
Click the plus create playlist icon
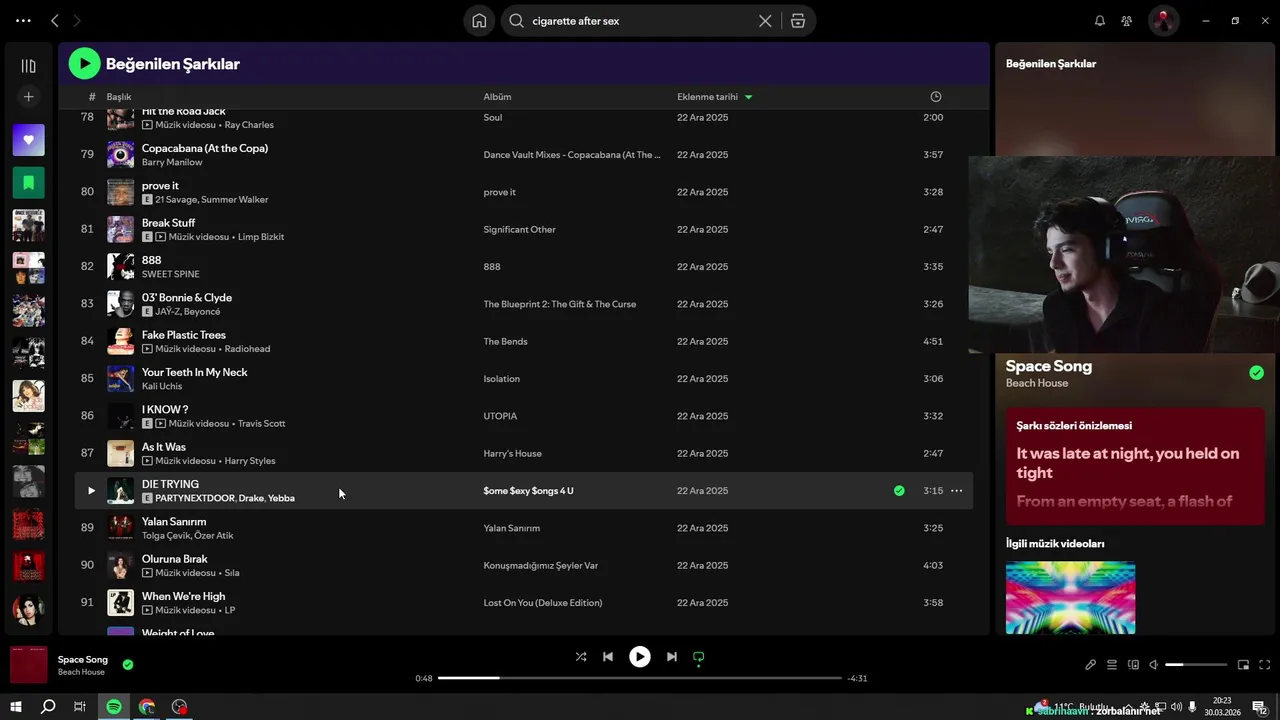click(x=28, y=97)
